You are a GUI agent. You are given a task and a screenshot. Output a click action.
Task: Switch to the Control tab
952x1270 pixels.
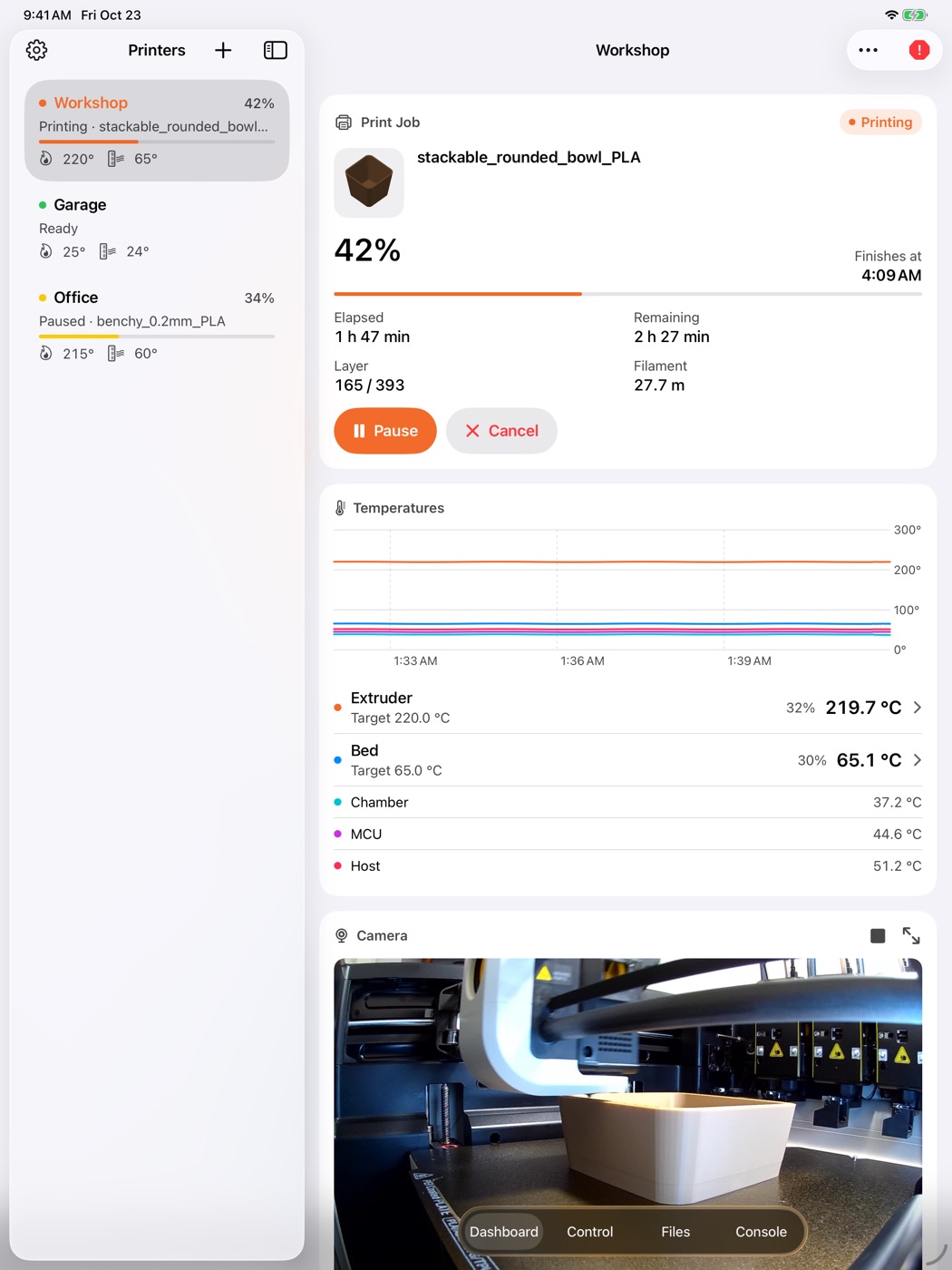[x=590, y=1232]
